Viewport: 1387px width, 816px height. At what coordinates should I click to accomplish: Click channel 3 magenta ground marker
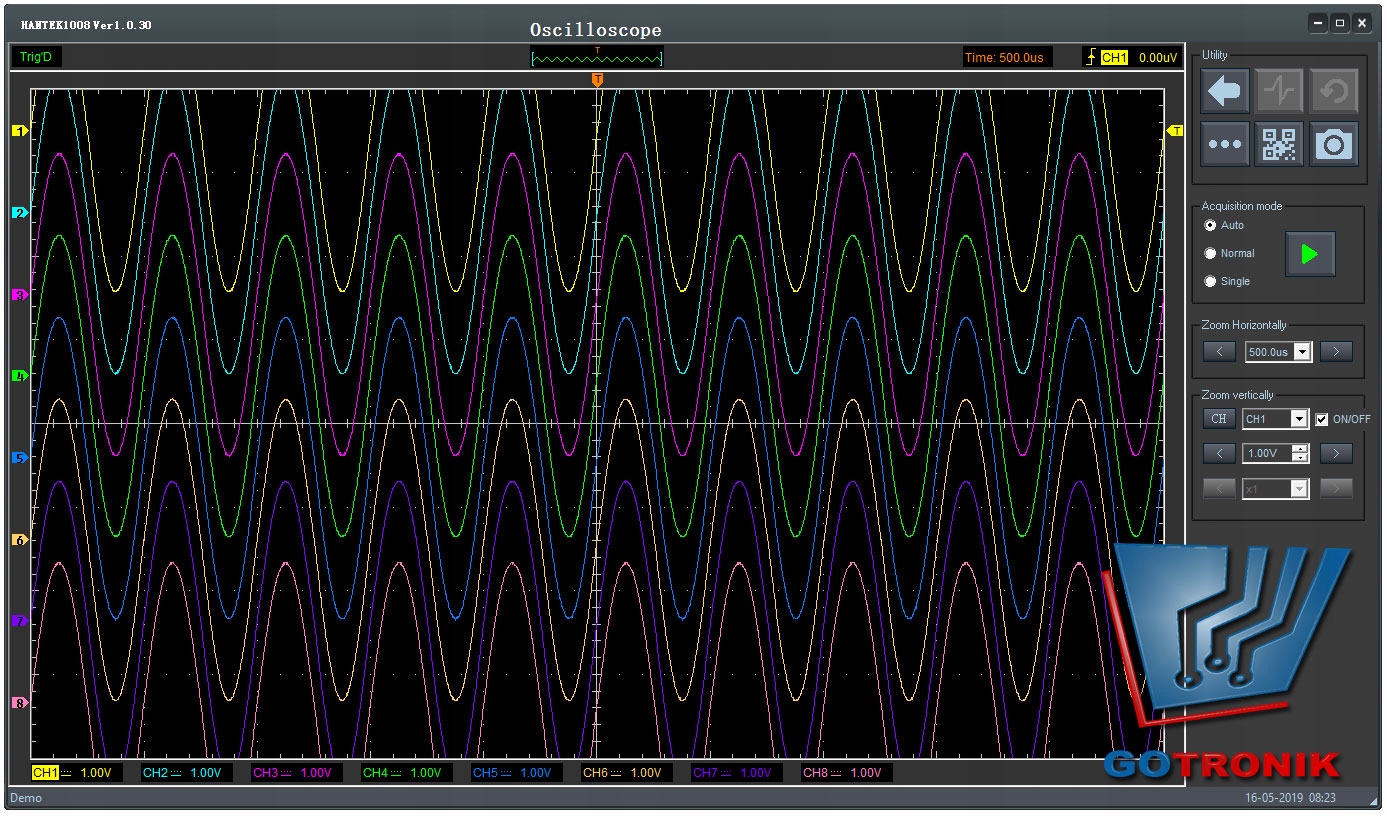click(x=19, y=295)
